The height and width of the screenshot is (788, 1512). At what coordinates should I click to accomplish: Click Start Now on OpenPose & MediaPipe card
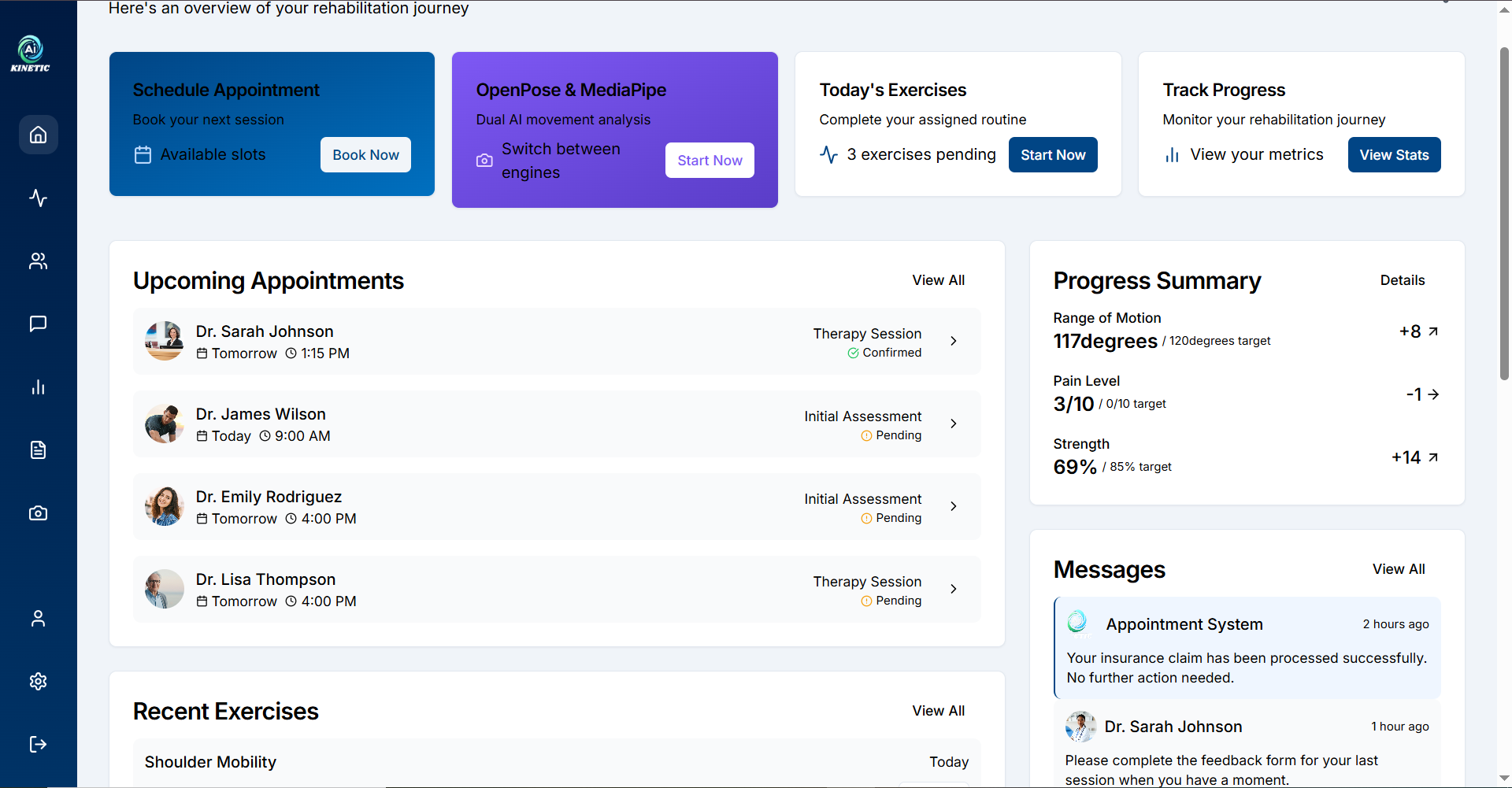click(710, 161)
